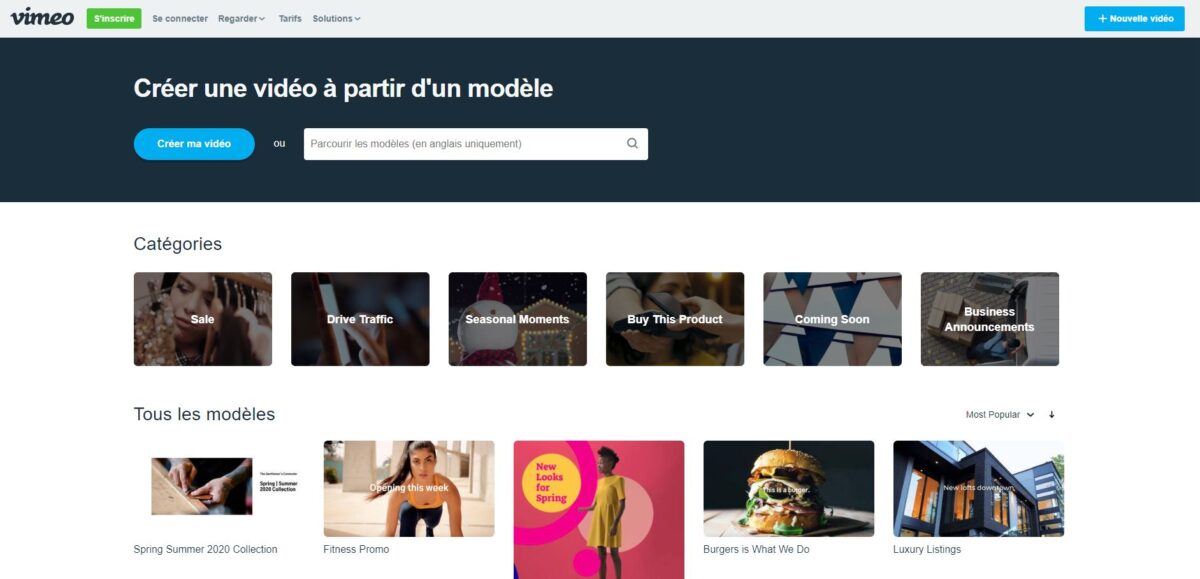Select the Business Announcements category
Image resolution: width=1200 pixels, height=579 pixels.
(x=990, y=319)
